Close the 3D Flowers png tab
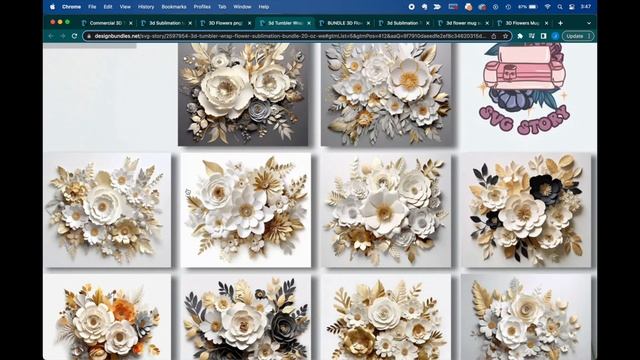The width and height of the screenshot is (640, 360). click(x=249, y=23)
